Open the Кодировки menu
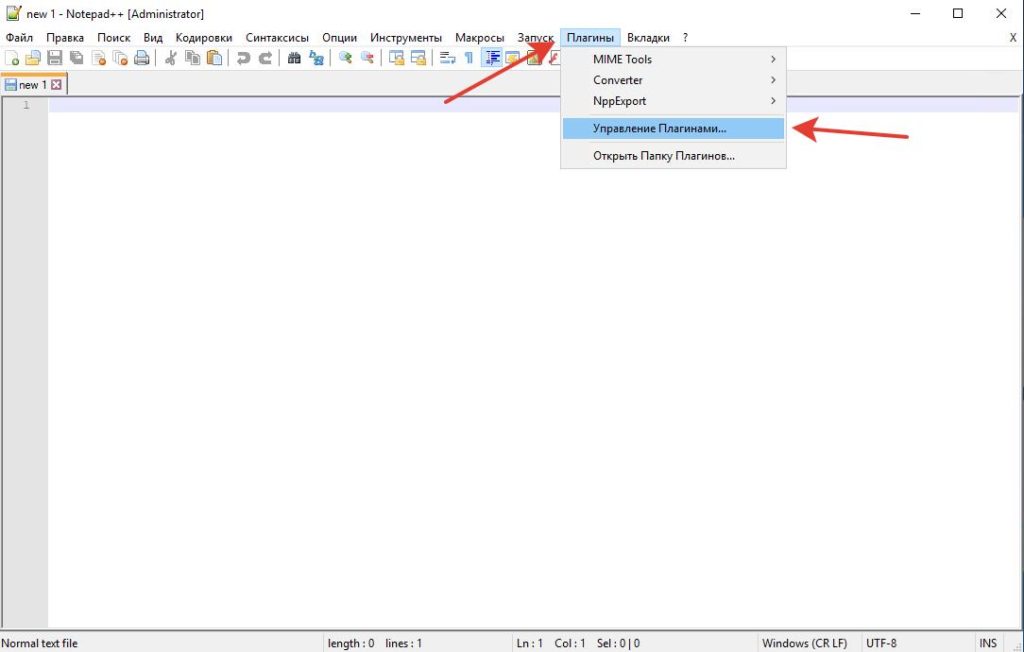This screenshot has width=1024, height=652. (x=204, y=38)
